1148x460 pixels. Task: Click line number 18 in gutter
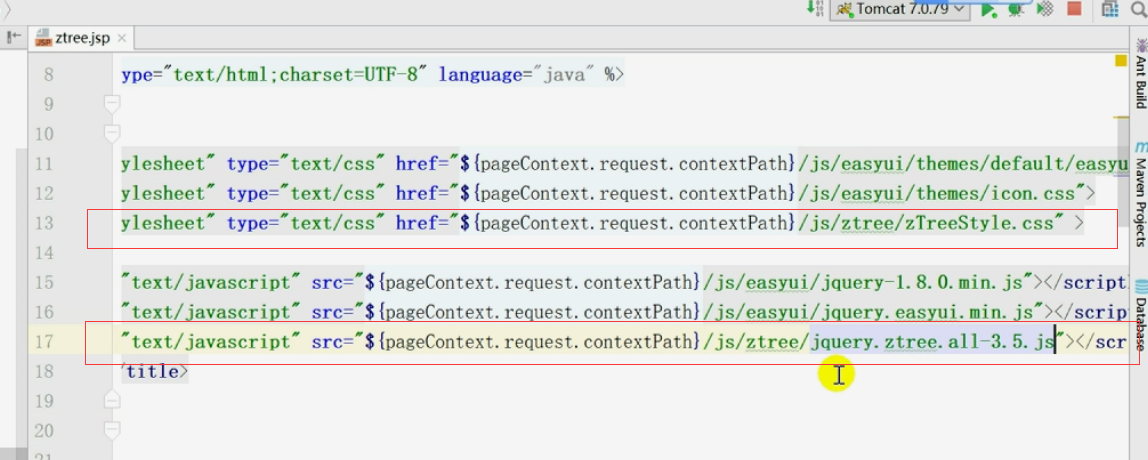point(44,371)
